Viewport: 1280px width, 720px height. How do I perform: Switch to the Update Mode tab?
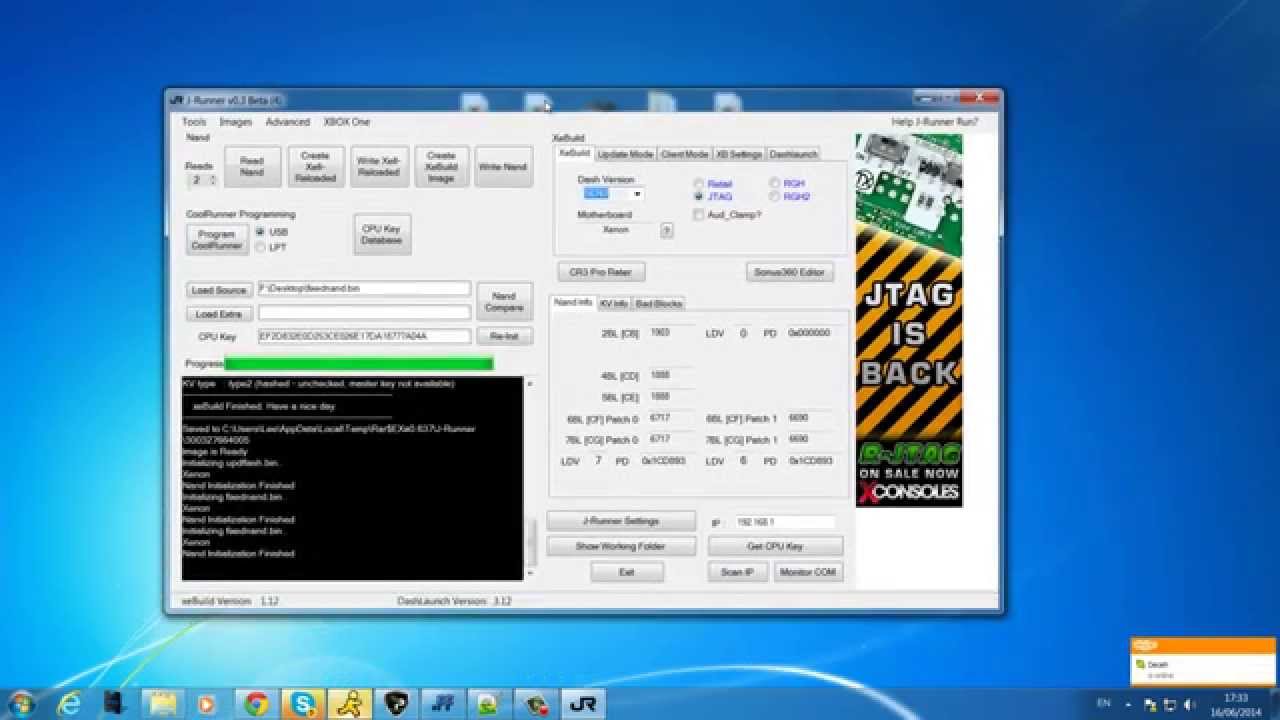pos(625,154)
